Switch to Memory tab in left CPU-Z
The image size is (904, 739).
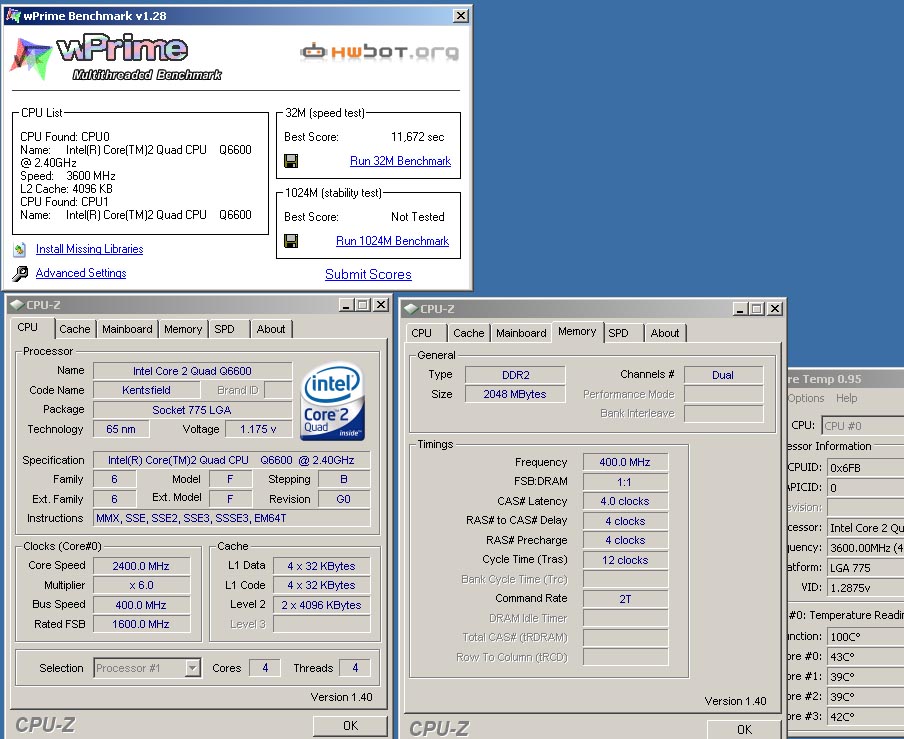tap(183, 329)
